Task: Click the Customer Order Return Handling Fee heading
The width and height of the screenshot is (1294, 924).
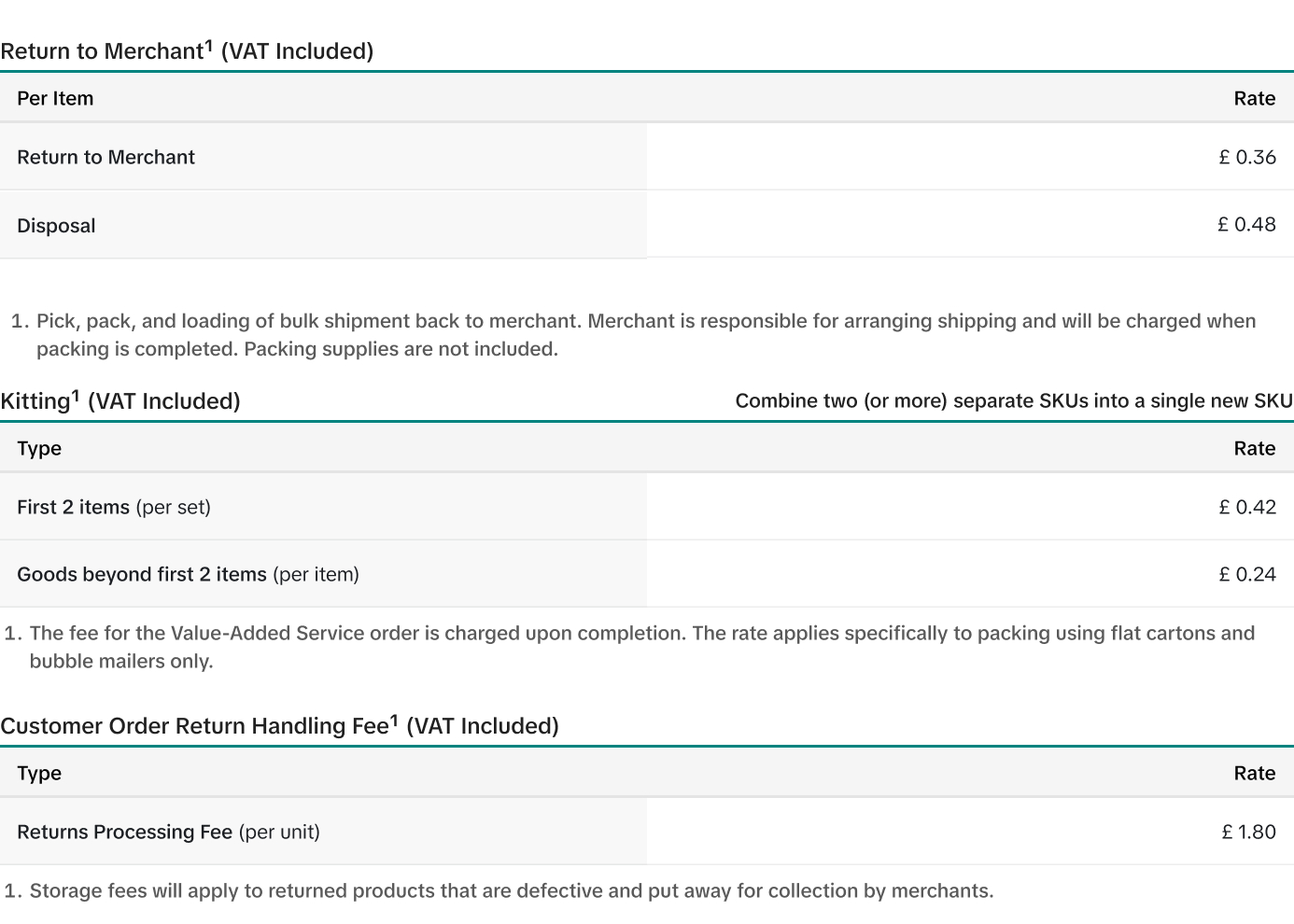Action: point(279,725)
